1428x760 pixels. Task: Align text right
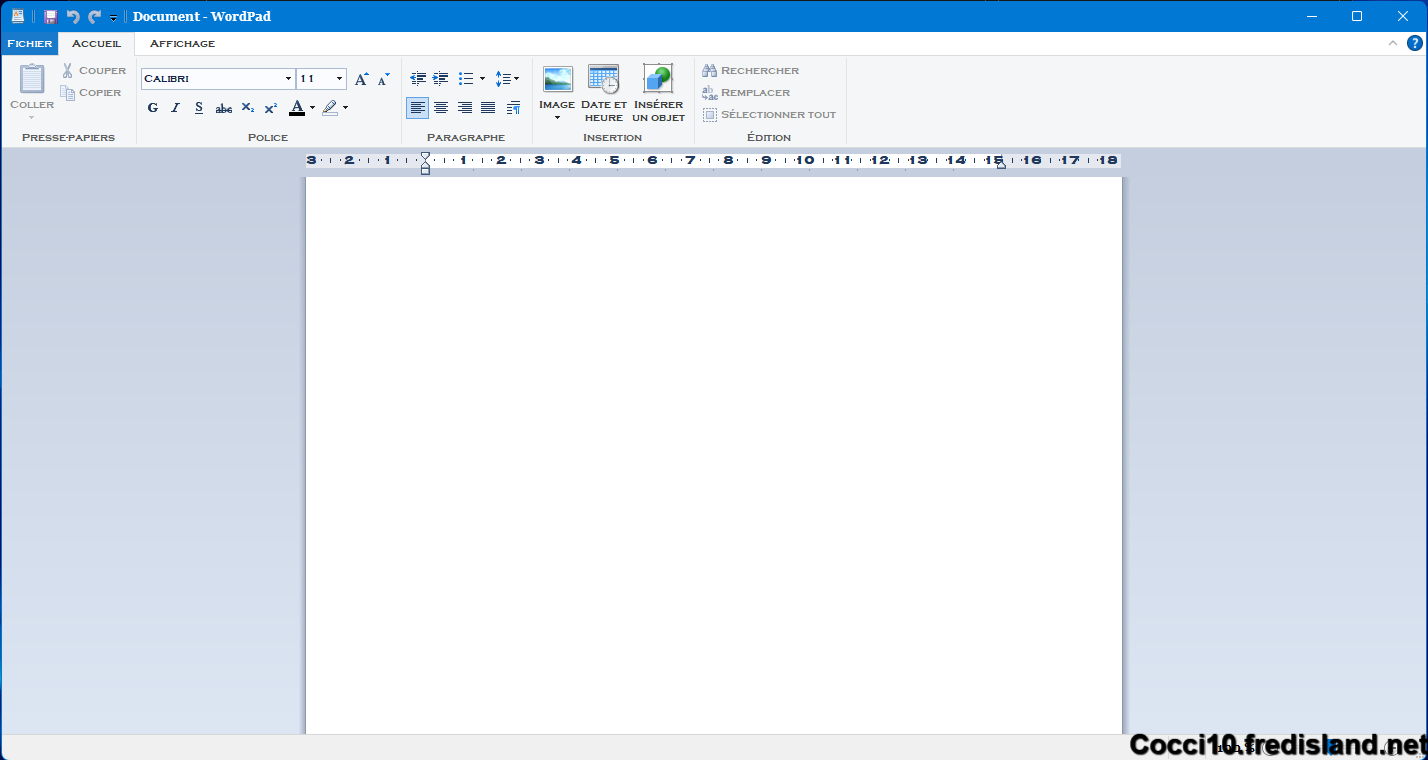[465, 108]
